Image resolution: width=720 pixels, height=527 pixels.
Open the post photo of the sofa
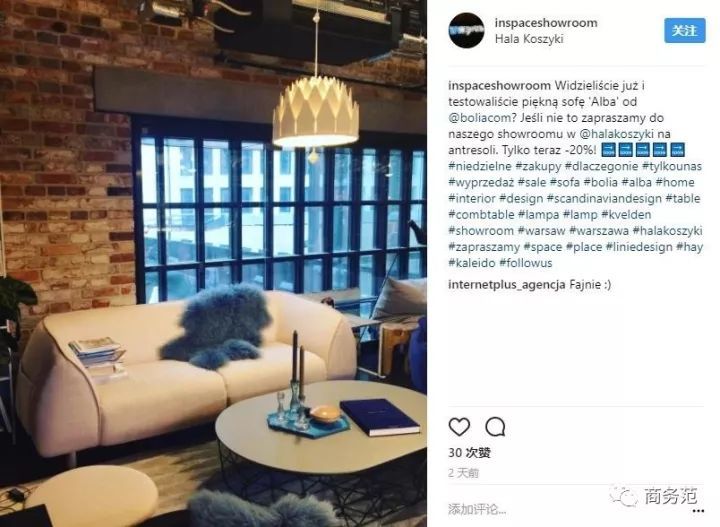214,264
